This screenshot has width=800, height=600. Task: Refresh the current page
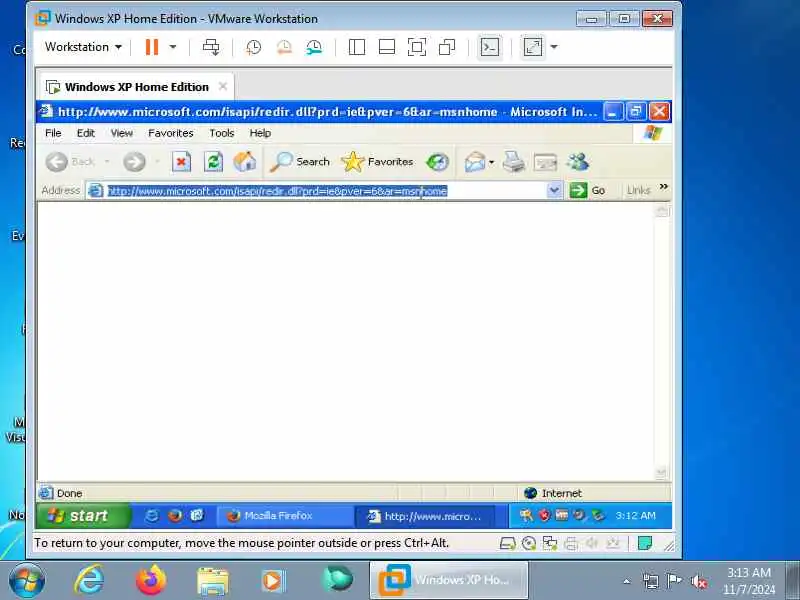tap(213, 162)
